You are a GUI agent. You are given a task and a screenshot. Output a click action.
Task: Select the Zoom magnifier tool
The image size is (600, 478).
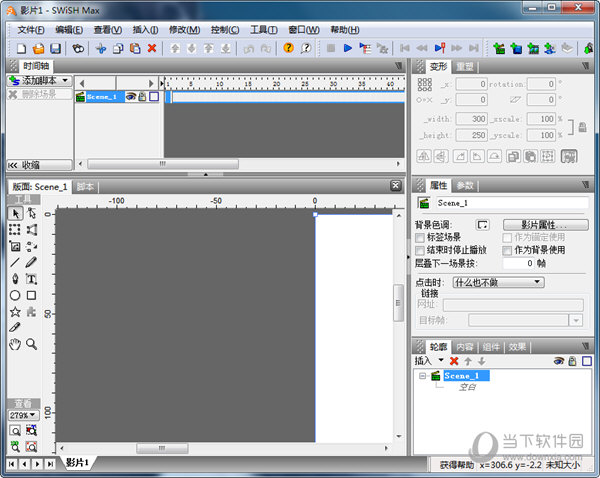coord(32,344)
